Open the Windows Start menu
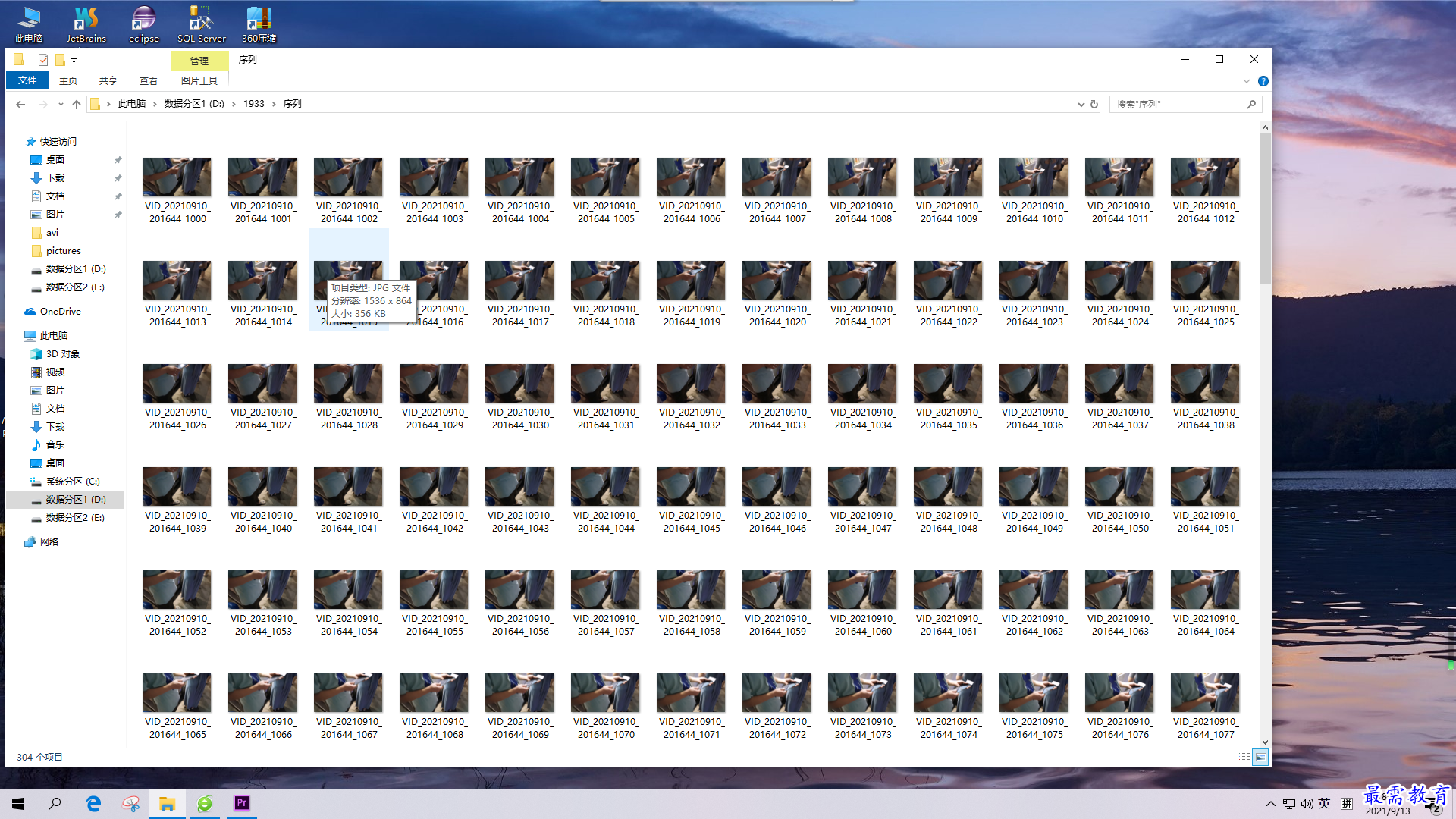 coord(18,804)
